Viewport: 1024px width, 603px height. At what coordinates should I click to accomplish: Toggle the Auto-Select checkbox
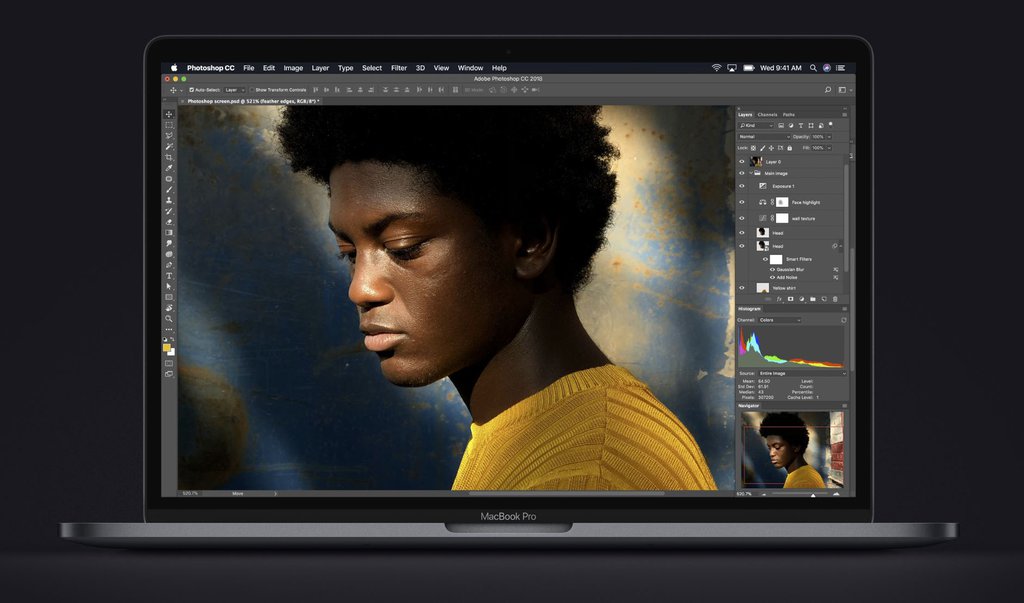pyautogui.click(x=191, y=90)
